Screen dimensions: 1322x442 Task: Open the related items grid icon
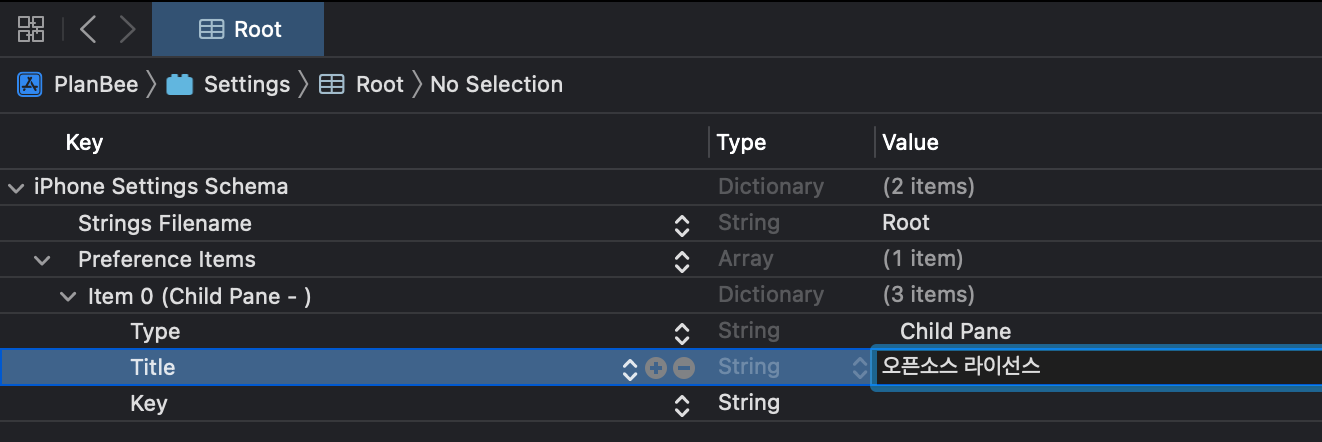(31, 29)
